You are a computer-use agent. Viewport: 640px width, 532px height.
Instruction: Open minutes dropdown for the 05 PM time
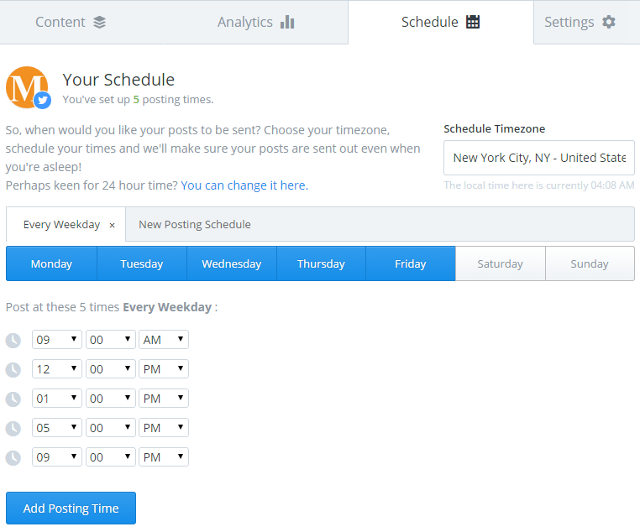[x=110, y=428]
